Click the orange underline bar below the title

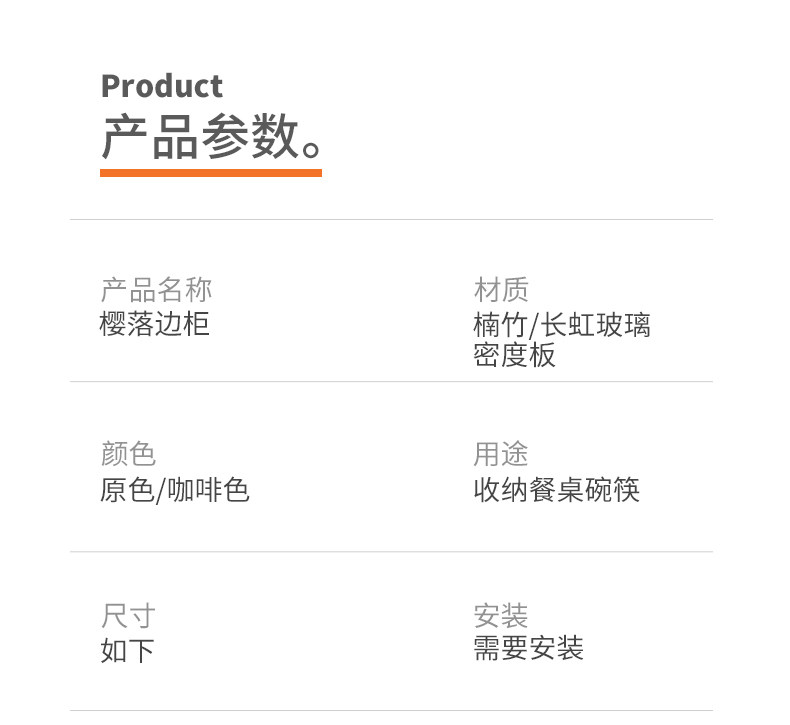(210, 173)
